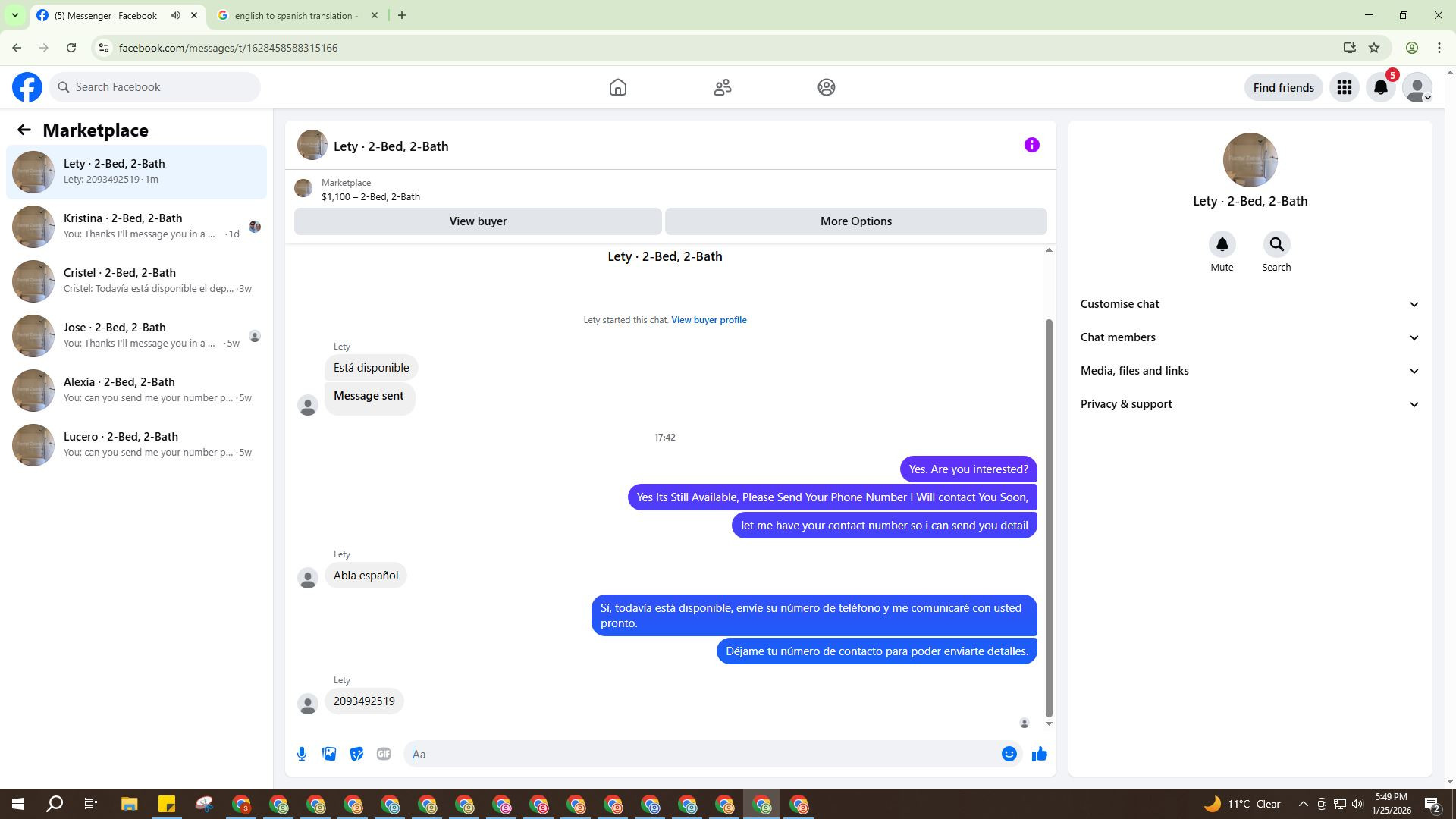Open Jose conversation in chat list

(x=136, y=336)
